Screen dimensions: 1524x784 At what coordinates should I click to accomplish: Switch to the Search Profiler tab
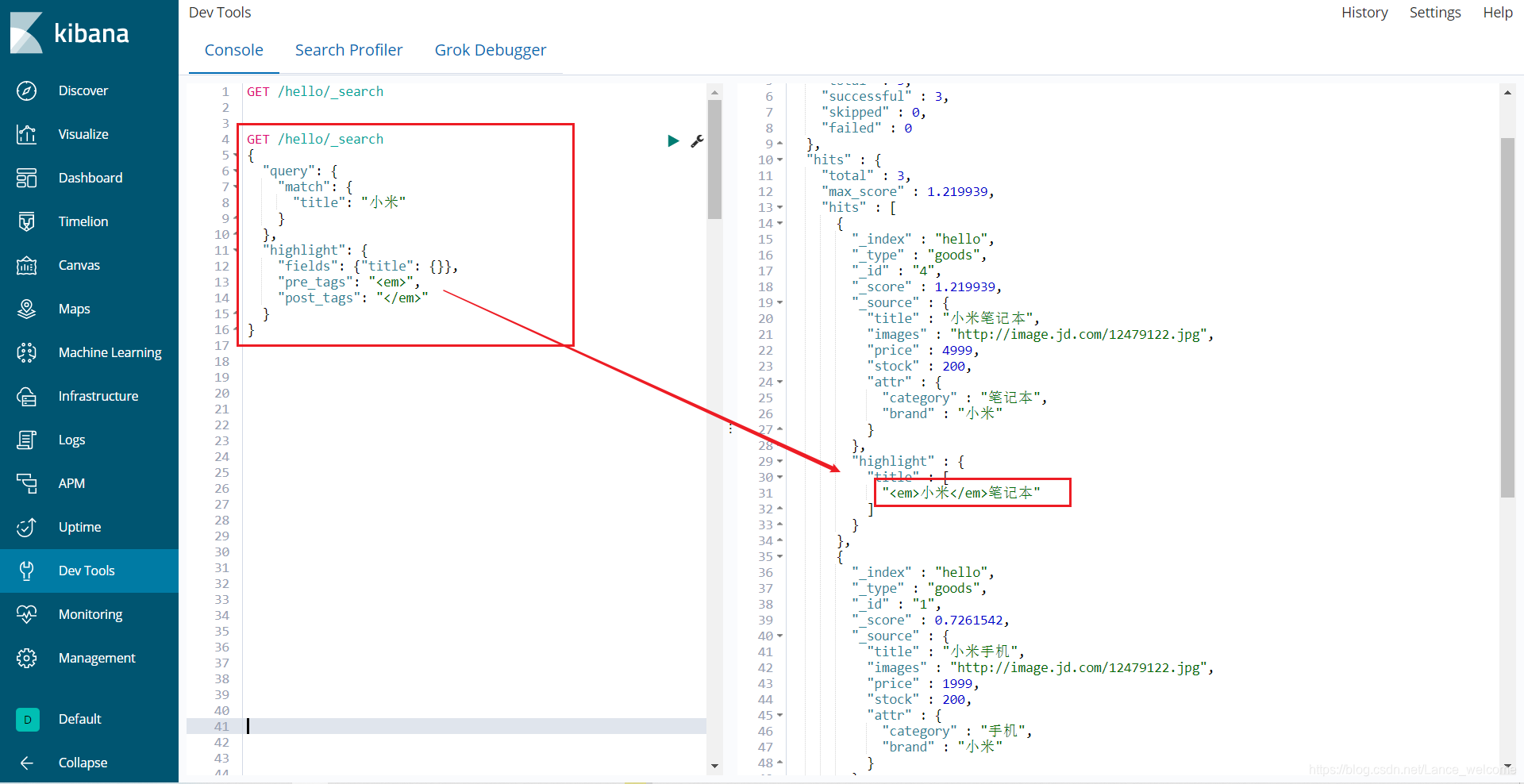point(349,49)
